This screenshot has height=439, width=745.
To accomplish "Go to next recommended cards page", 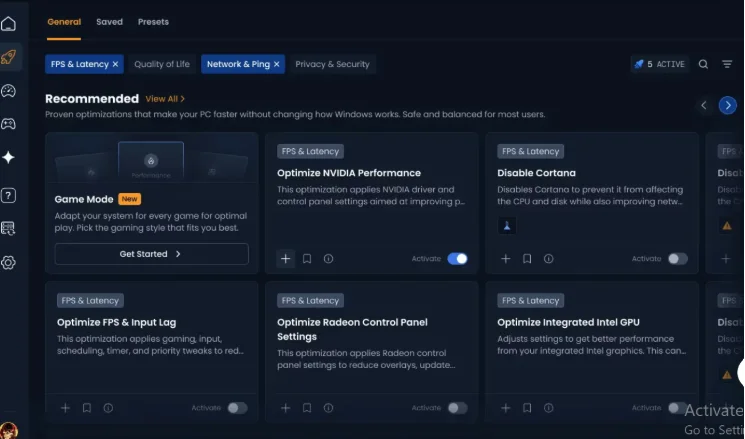I will [x=727, y=105].
